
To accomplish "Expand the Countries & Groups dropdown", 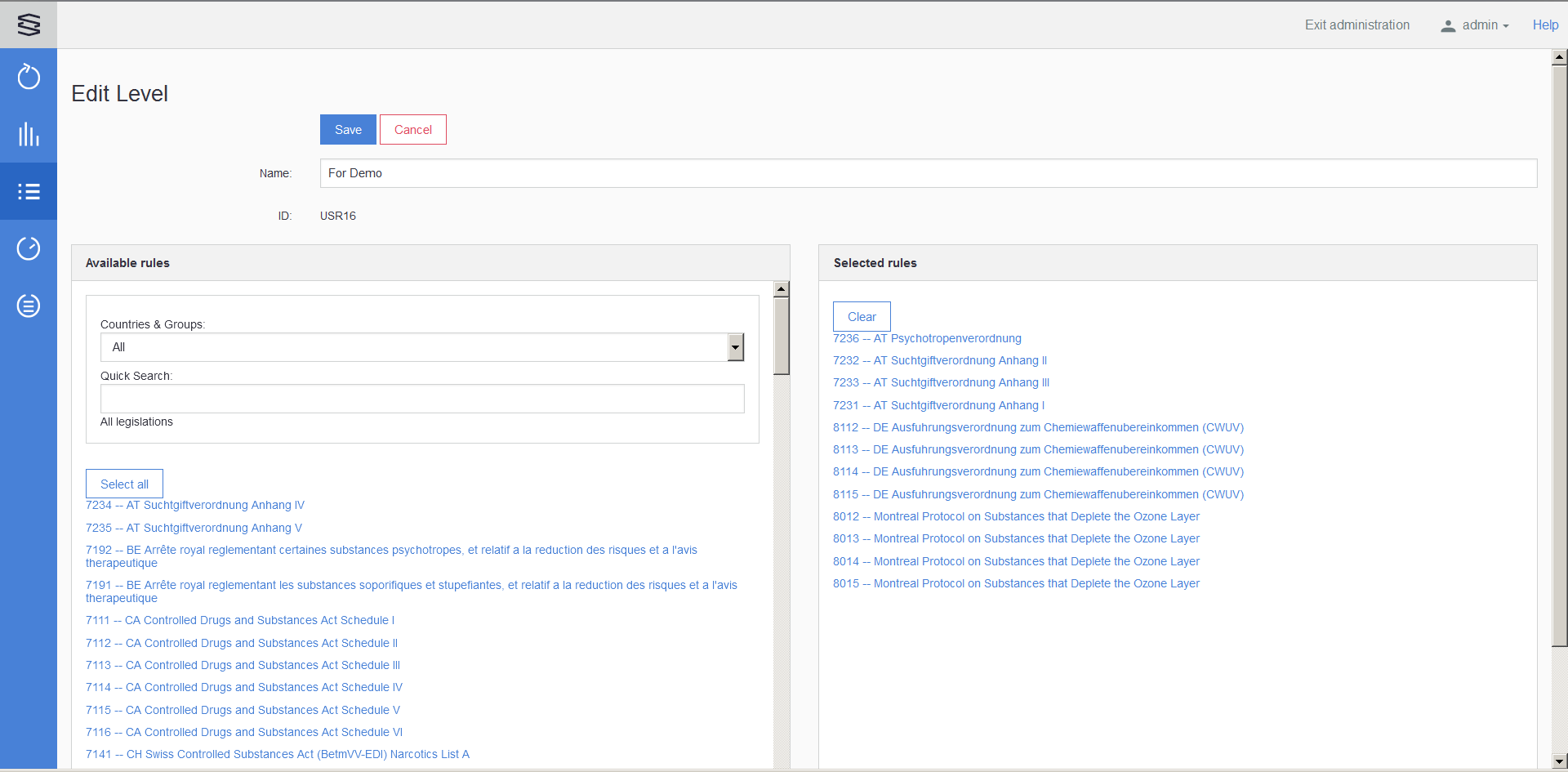I will pos(735,347).
